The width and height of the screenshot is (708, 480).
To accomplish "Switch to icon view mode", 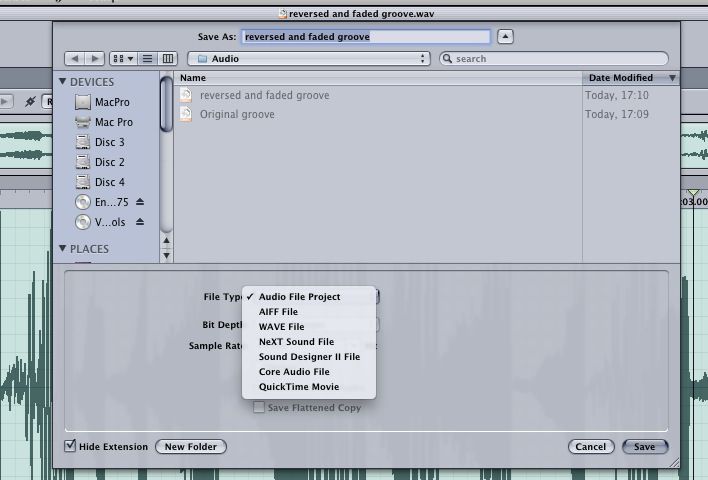I will click(x=123, y=59).
